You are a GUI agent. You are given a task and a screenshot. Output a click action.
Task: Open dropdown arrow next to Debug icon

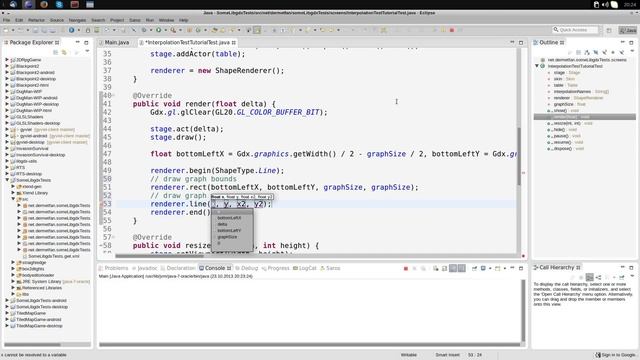click(x=150, y=30)
